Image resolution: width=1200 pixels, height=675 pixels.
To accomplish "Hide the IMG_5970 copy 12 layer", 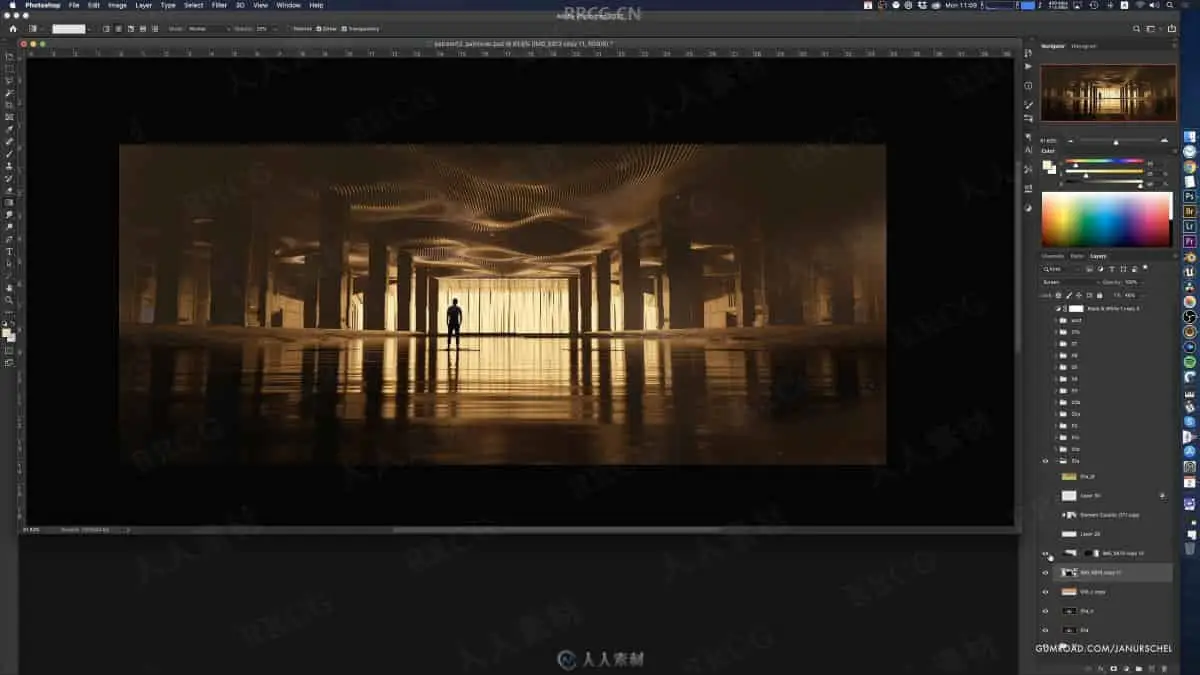I will (x=1045, y=553).
